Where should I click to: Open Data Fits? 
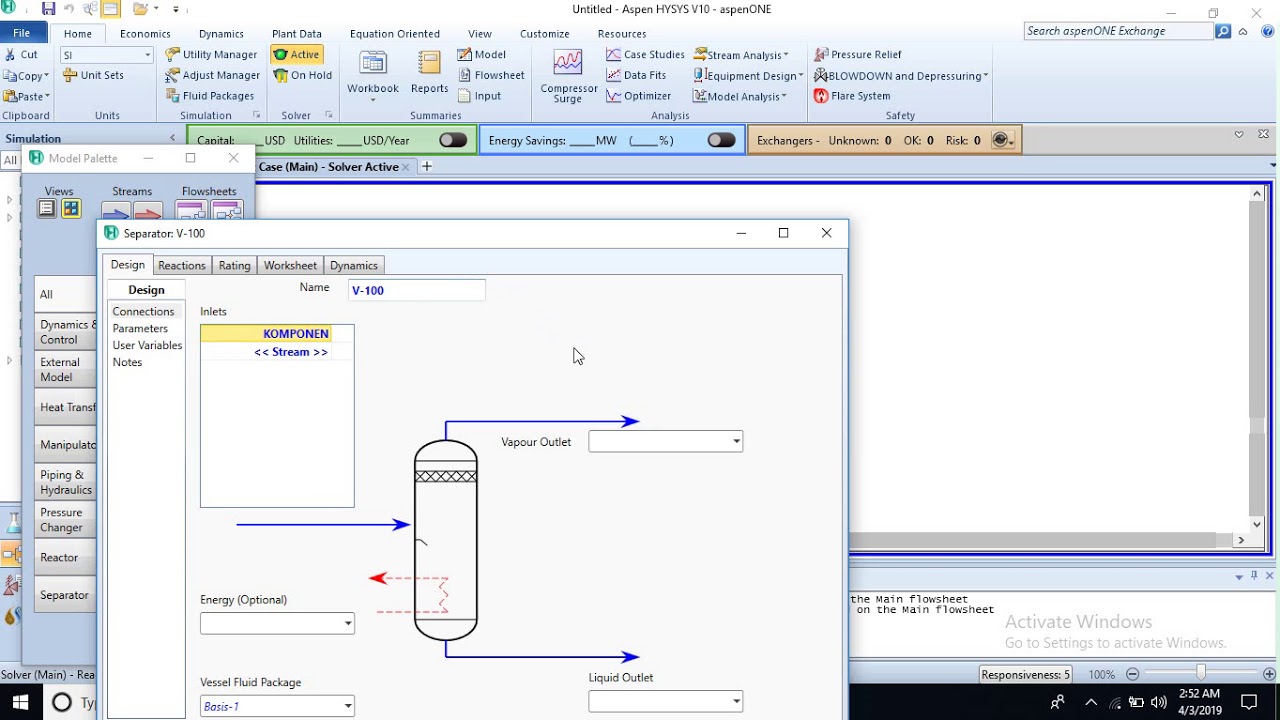click(x=636, y=75)
